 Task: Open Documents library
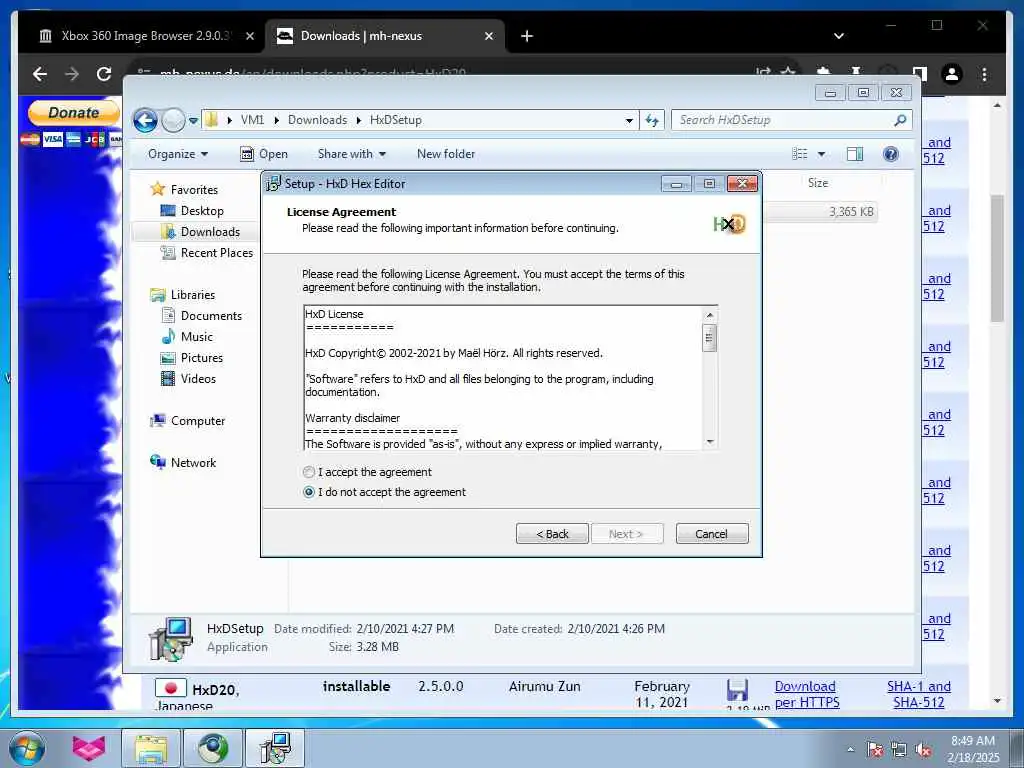click(x=211, y=315)
